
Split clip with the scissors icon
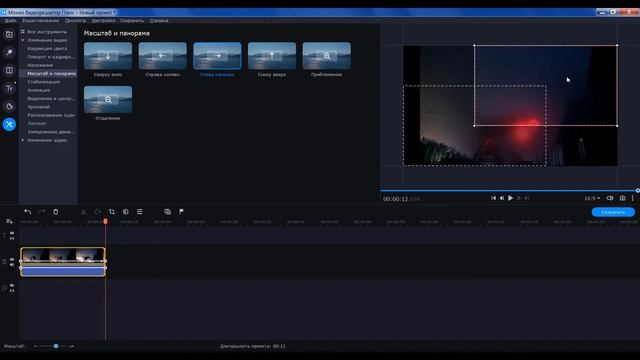[84, 211]
